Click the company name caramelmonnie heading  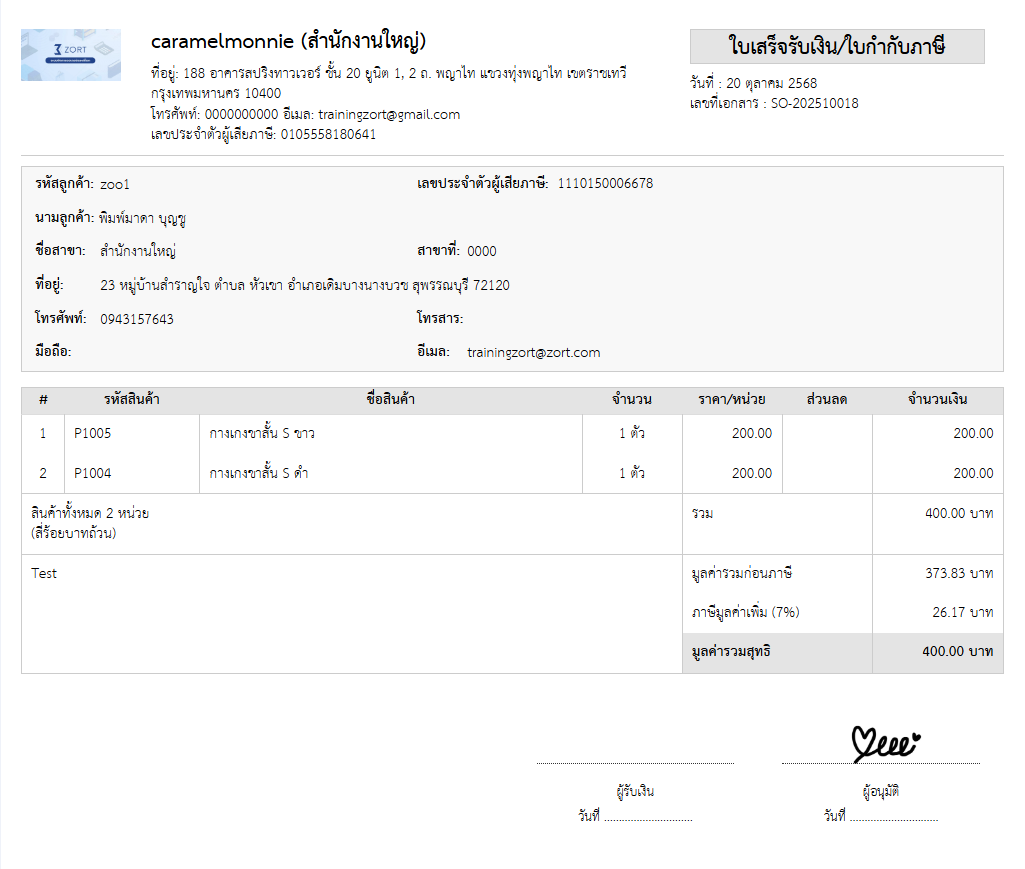(x=288, y=42)
